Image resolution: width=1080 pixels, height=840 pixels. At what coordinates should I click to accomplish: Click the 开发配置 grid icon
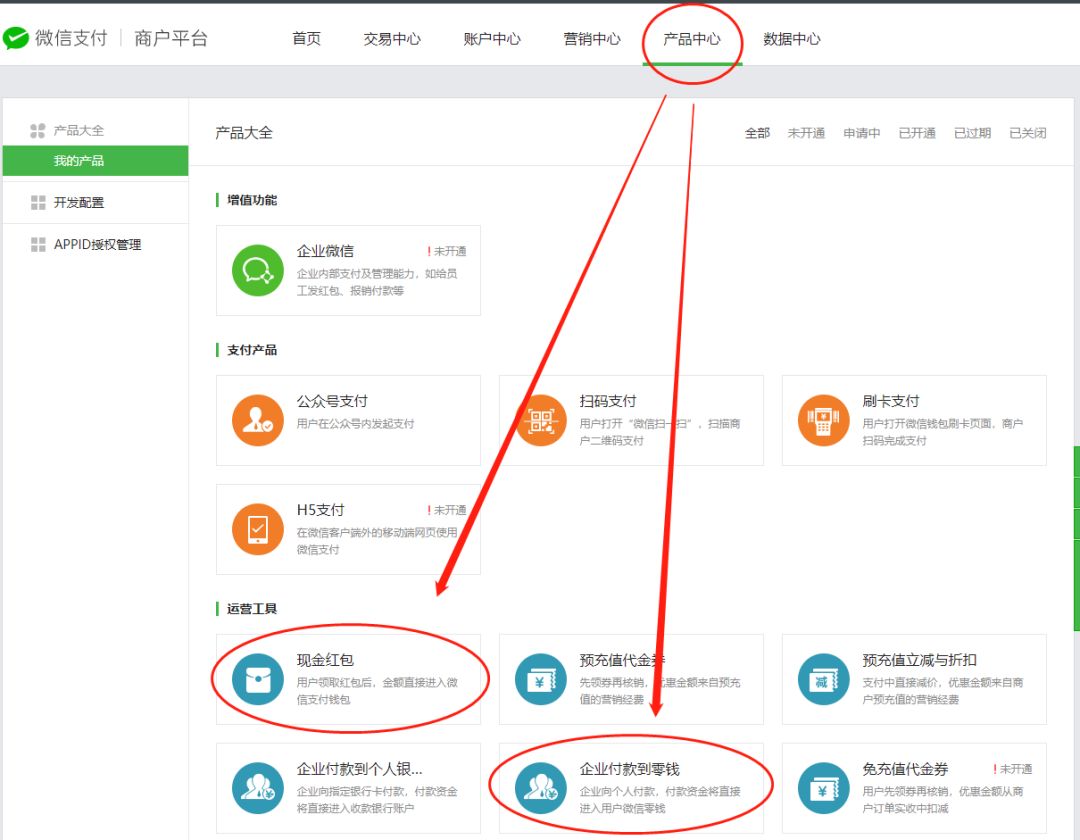pos(38,202)
